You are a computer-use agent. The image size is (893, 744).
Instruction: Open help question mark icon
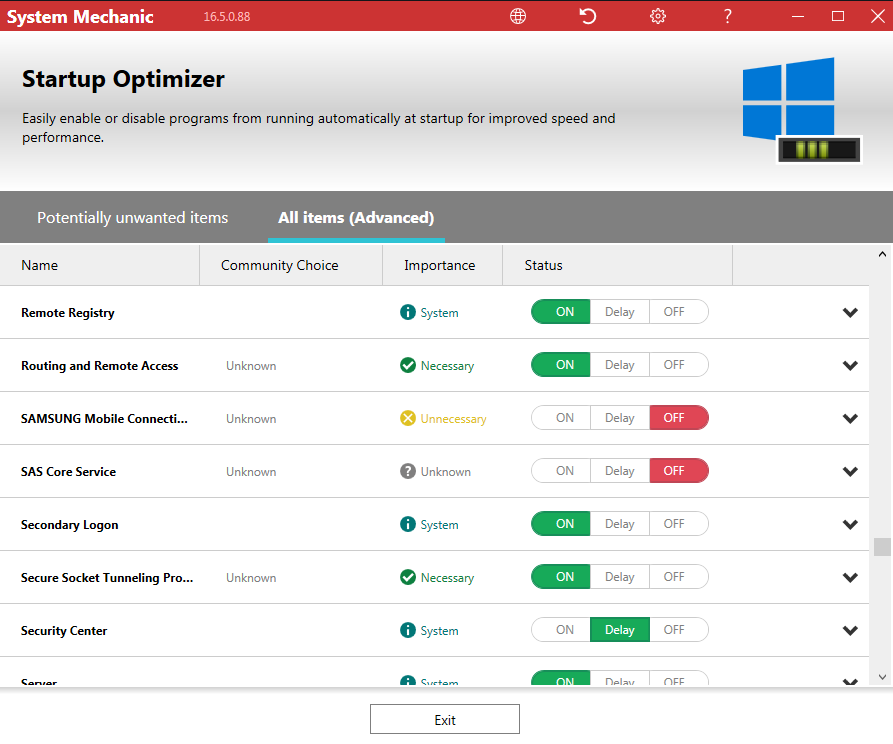click(x=727, y=16)
